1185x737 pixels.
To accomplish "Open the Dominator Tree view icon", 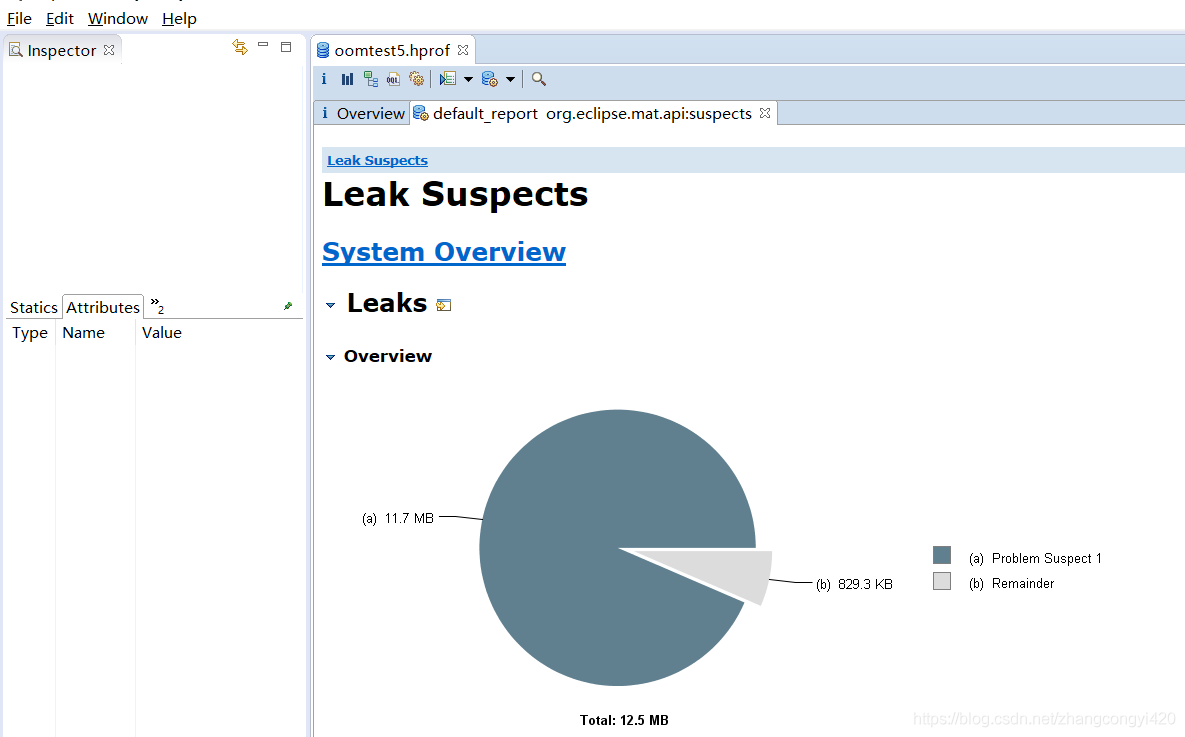I will [370, 79].
